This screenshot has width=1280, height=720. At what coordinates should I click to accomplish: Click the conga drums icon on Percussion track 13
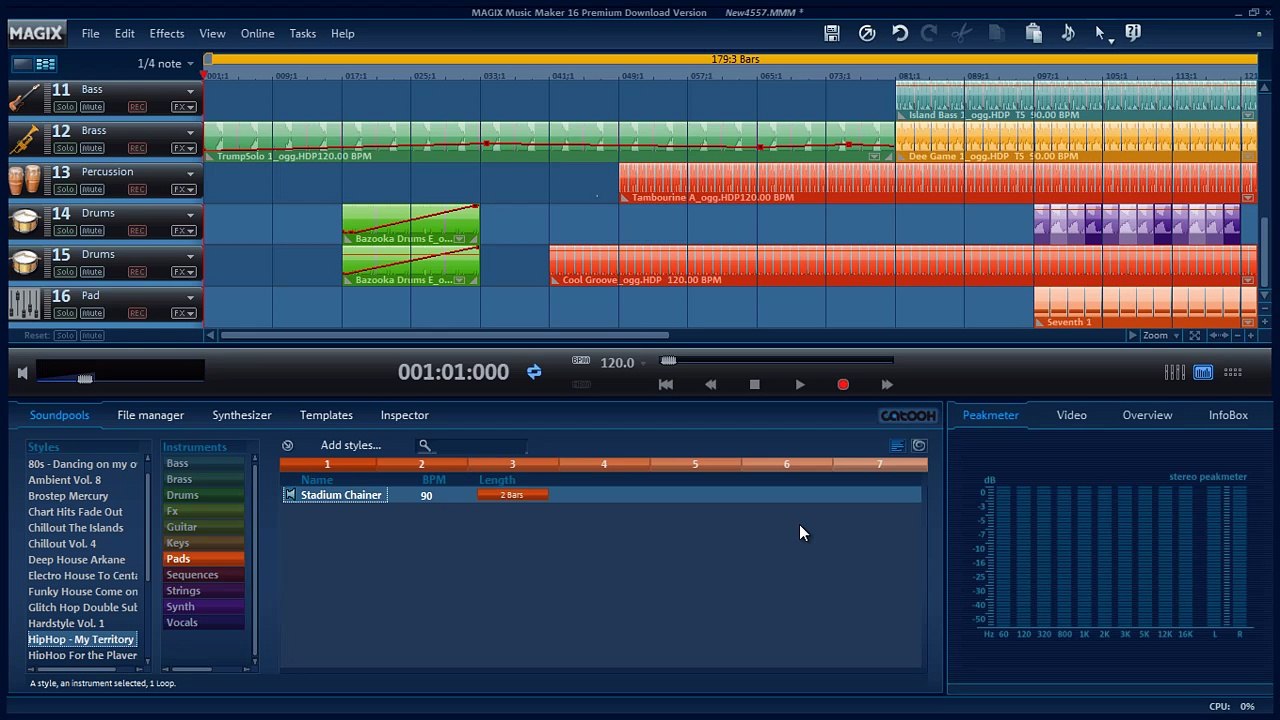pos(25,180)
